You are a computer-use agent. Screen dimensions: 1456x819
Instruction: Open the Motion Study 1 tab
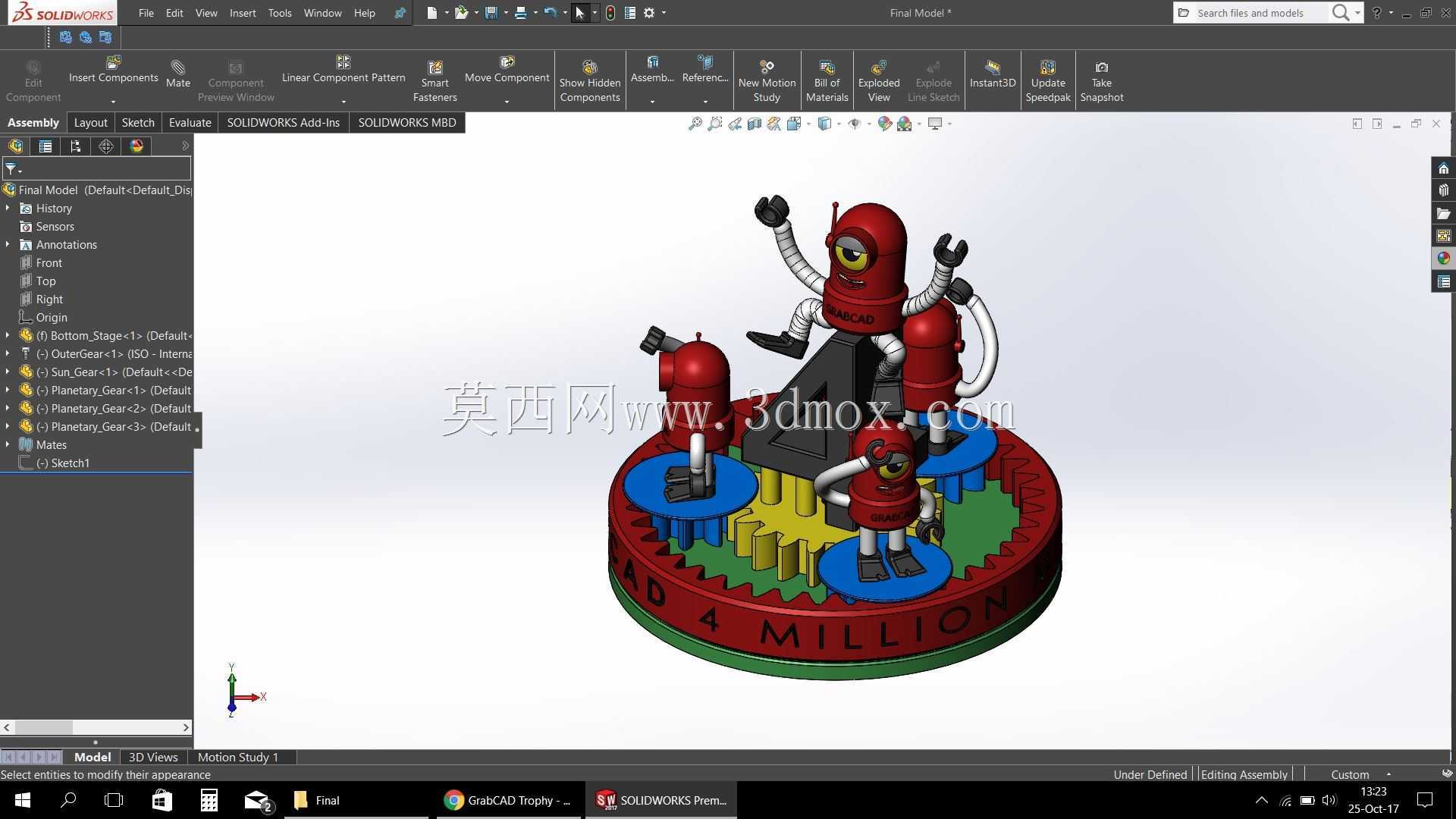pyautogui.click(x=238, y=757)
